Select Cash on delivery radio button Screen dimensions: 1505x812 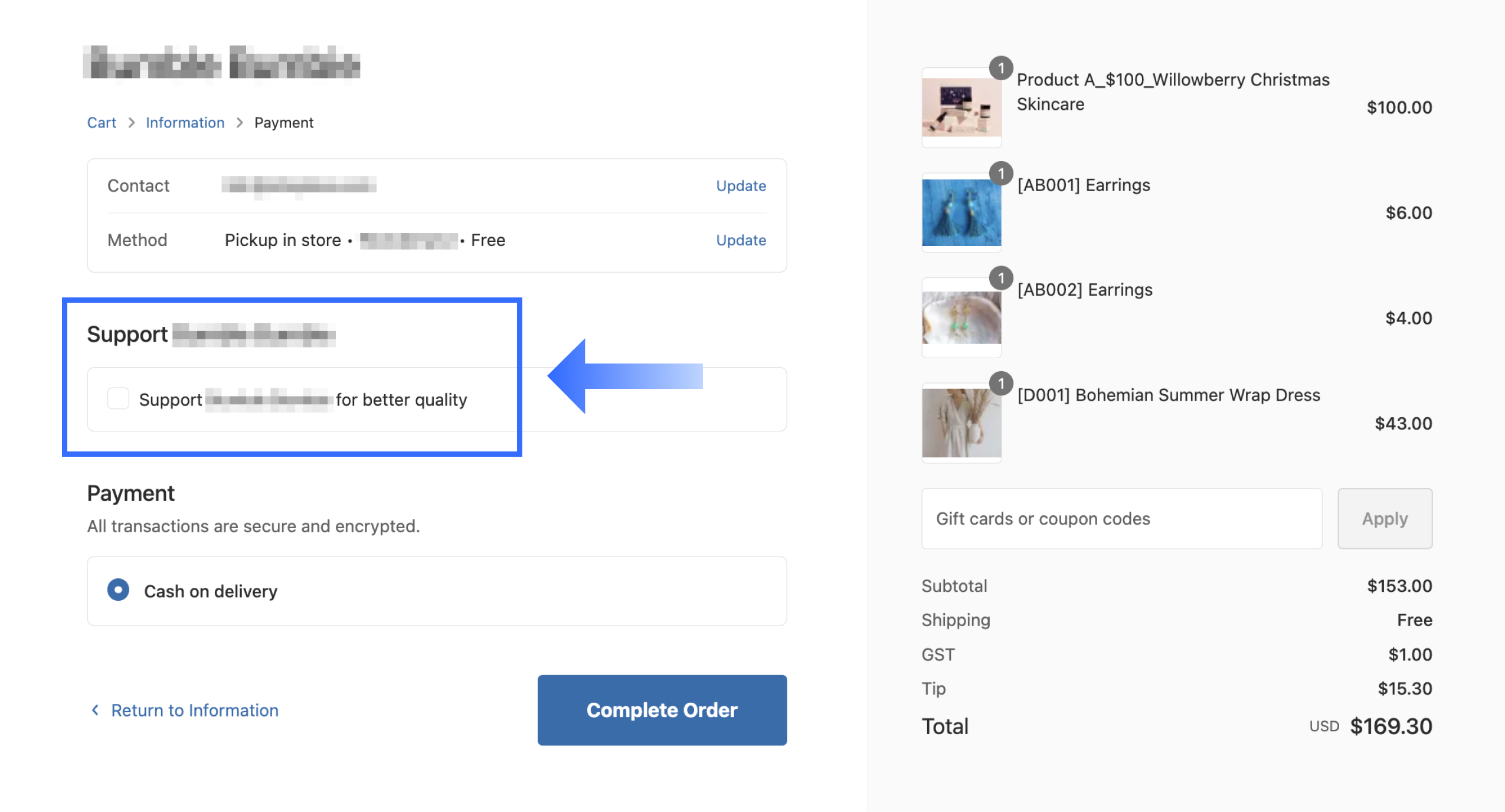[x=118, y=590]
